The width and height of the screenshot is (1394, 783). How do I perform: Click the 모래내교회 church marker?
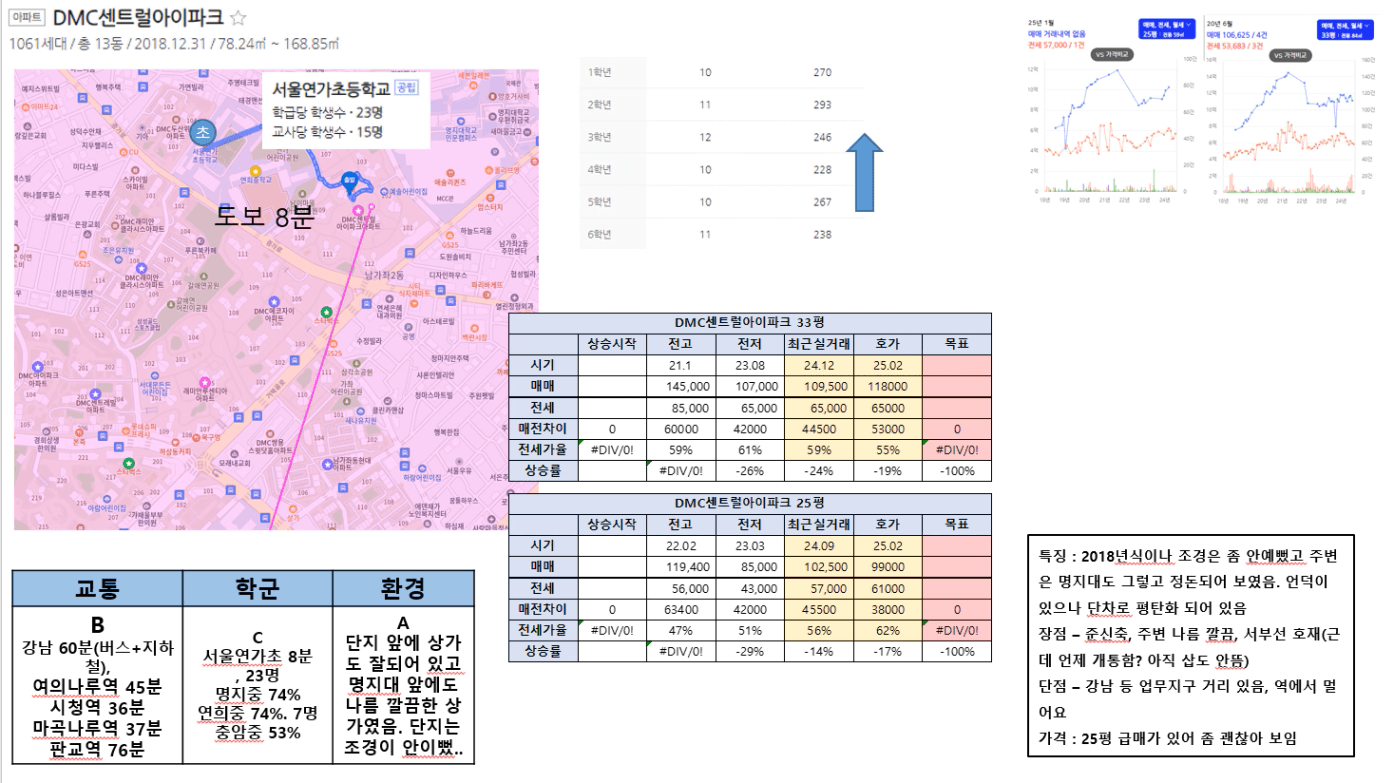(x=234, y=454)
